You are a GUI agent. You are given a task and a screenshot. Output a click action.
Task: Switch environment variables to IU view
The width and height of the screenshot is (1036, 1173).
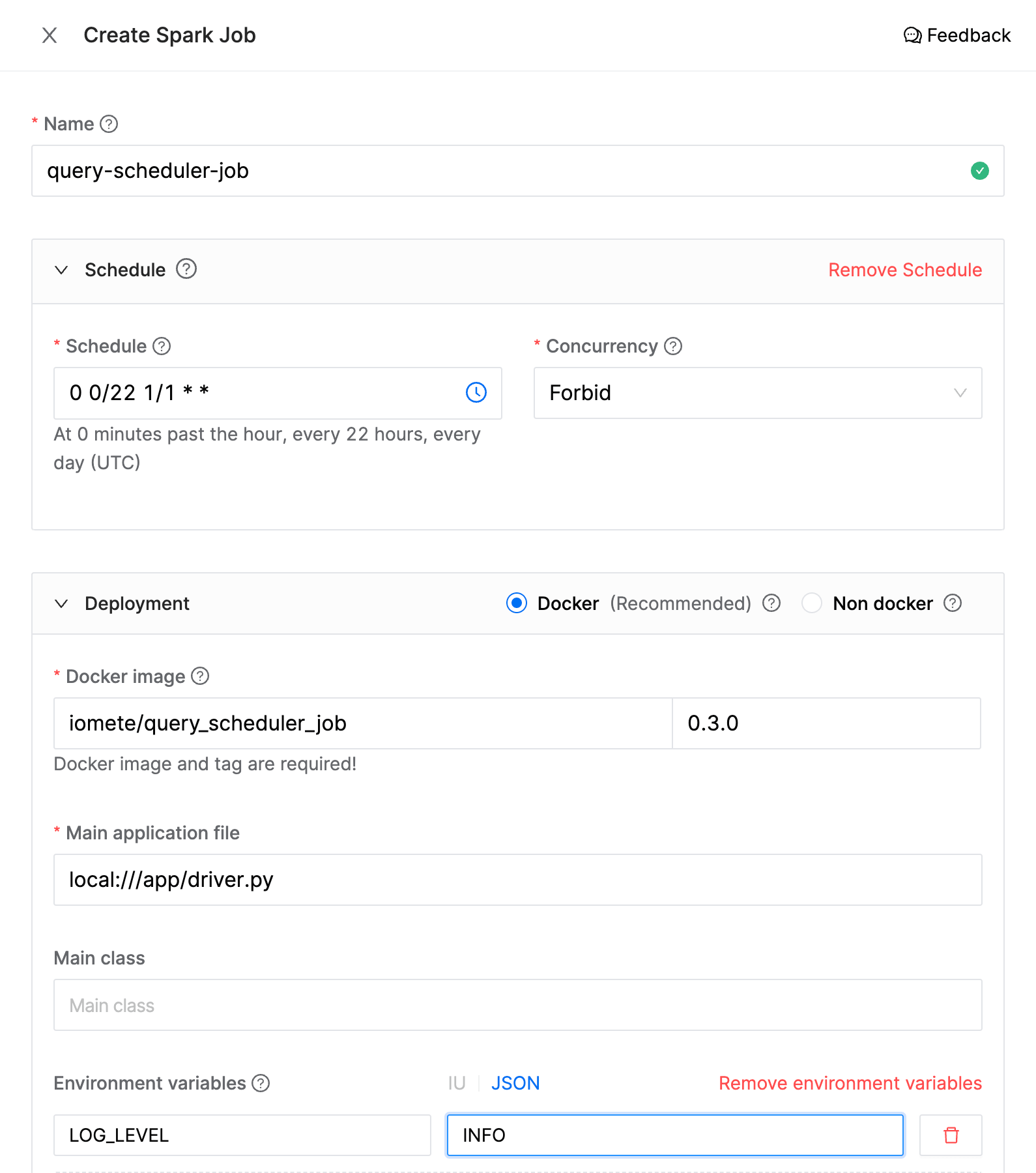[x=457, y=1083]
